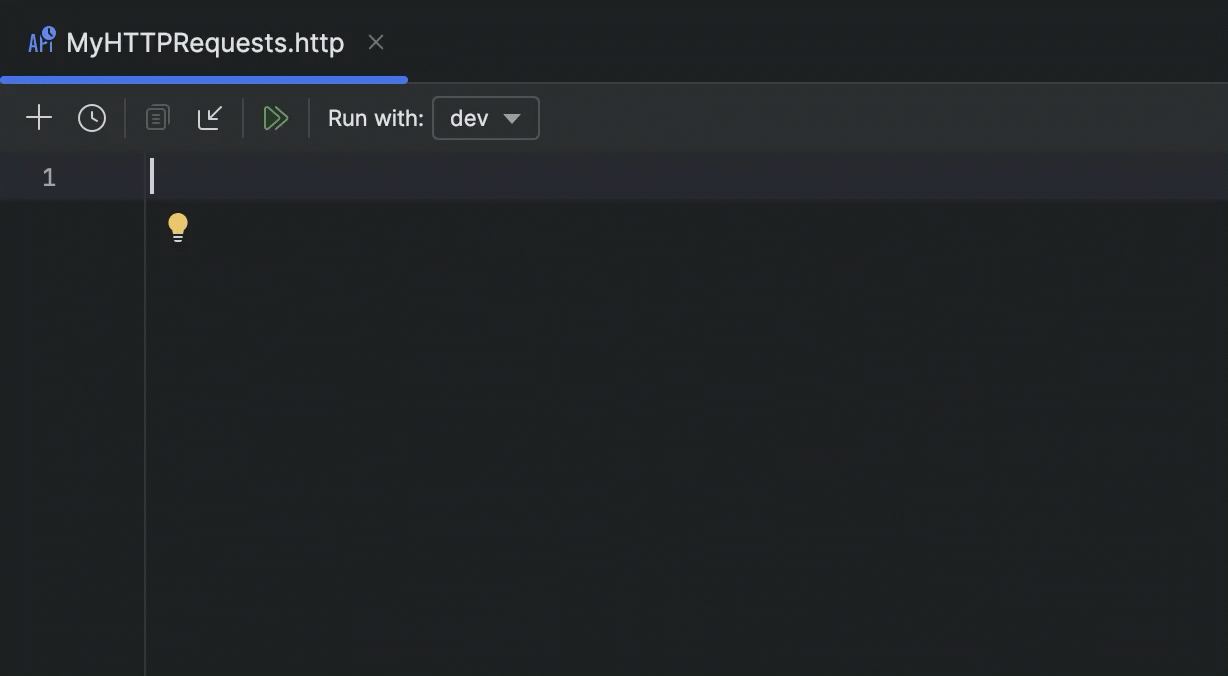The width and height of the screenshot is (1228, 676).
Task: Click line number 1 in the gutter
Action: pos(48,176)
